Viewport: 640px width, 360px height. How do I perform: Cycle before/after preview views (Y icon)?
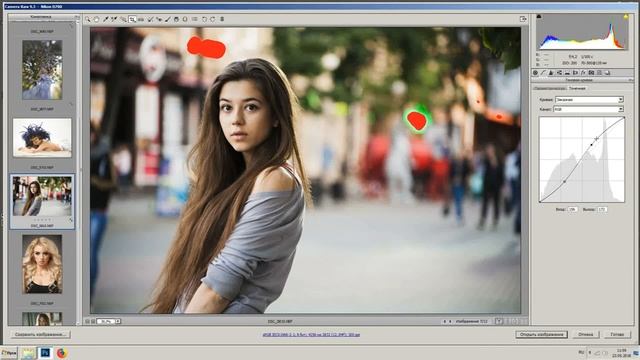click(499, 322)
